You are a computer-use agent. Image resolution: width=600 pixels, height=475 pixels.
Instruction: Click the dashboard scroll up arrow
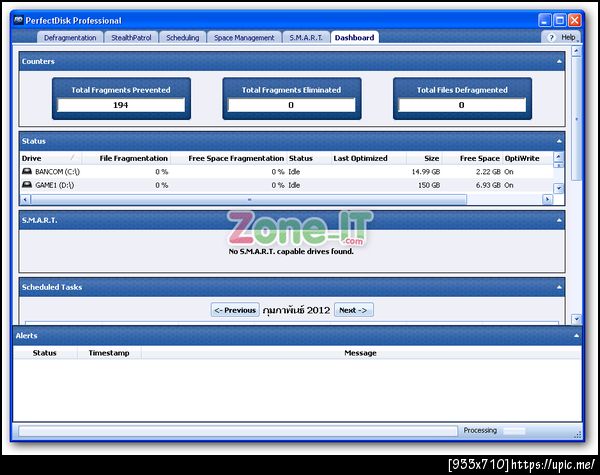(576, 51)
